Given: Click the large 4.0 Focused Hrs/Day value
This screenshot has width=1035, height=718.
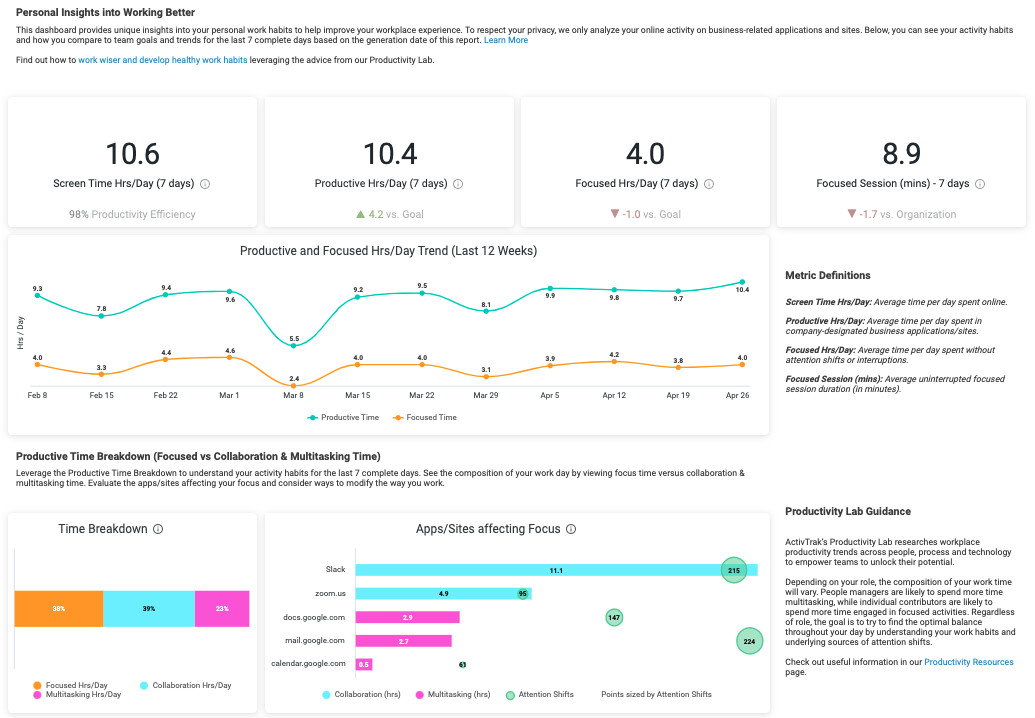Looking at the screenshot, I should pyautogui.click(x=646, y=154).
